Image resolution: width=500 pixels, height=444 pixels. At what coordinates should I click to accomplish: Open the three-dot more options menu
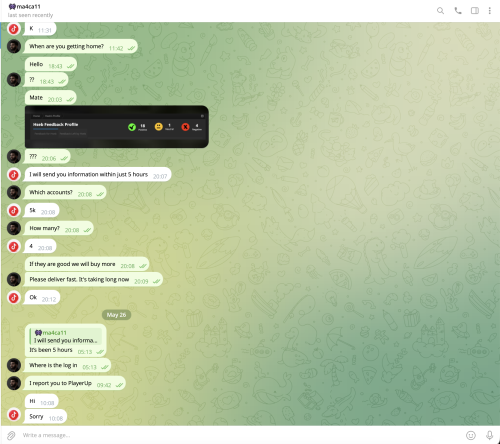point(489,11)
